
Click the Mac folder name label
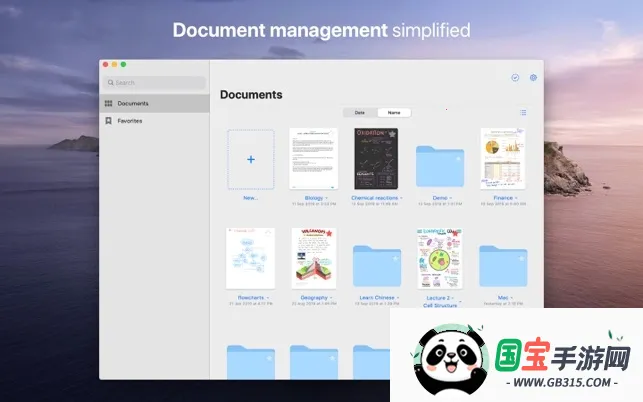click(x=503, y=297)
